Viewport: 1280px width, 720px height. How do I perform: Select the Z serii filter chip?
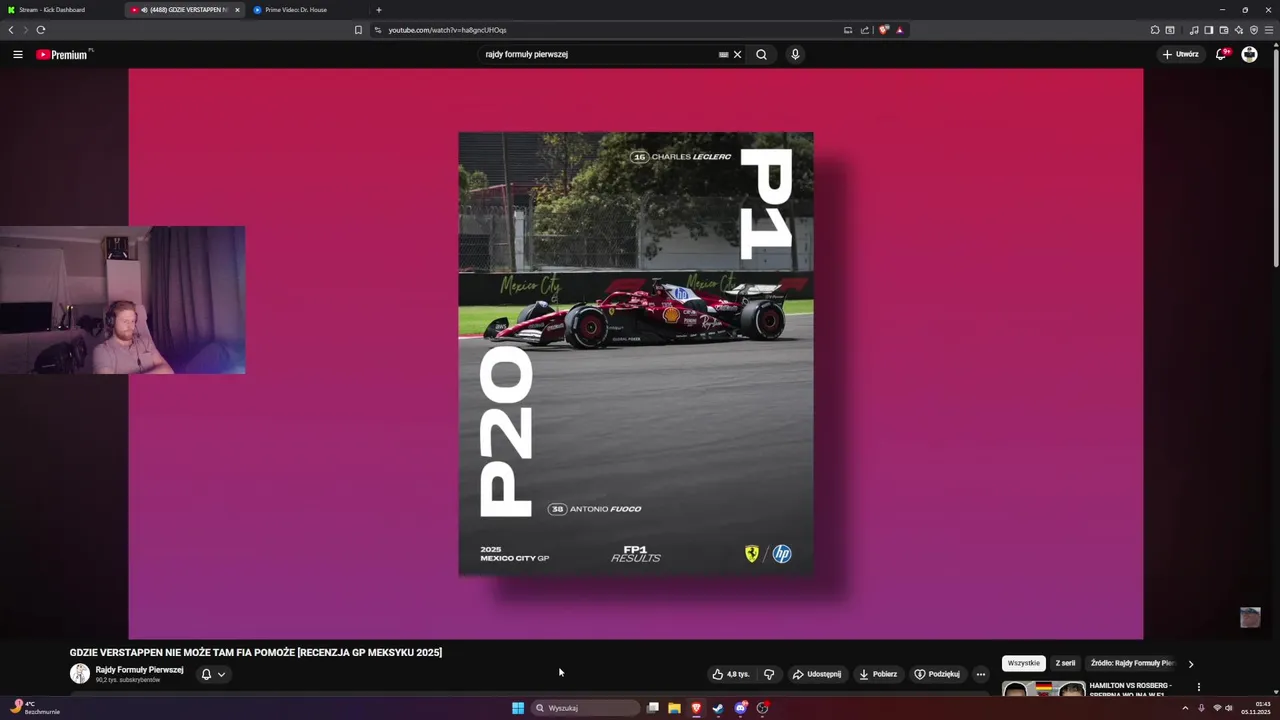pos(1065,663)
